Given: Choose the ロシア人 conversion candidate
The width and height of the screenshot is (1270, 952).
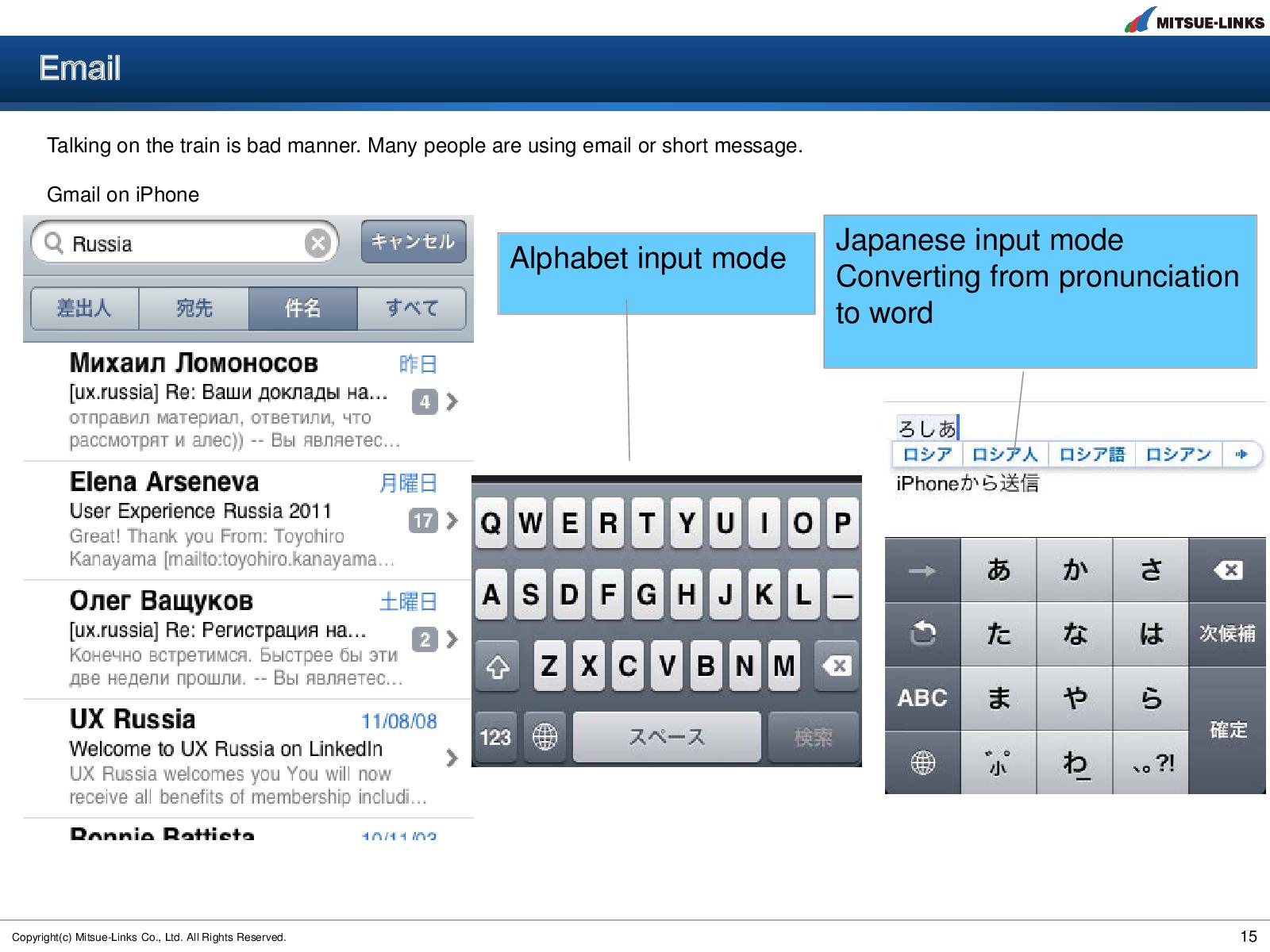Looking at the screenshot, I should 1005,455.
